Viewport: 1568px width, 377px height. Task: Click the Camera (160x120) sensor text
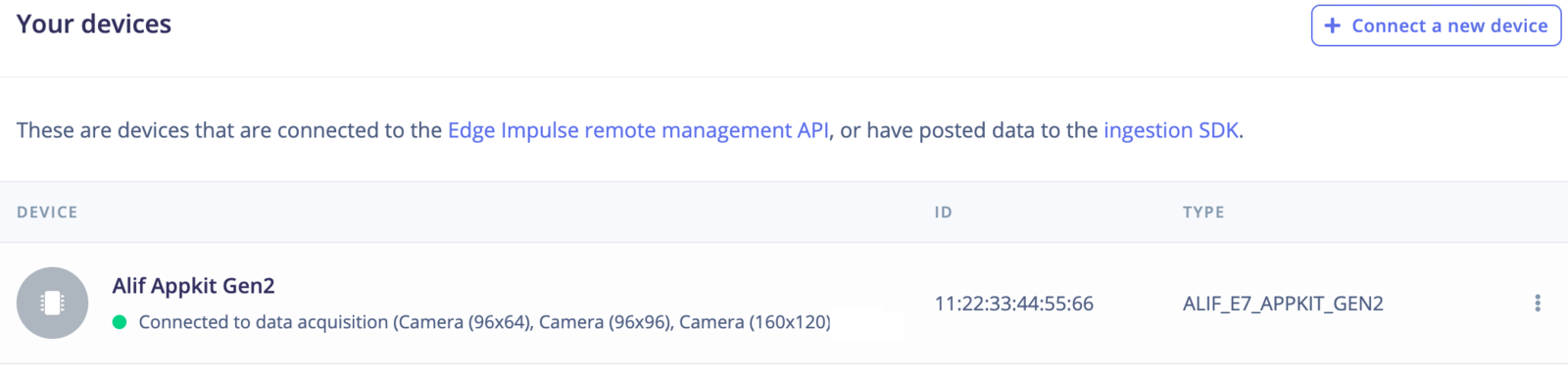point(755,322)
